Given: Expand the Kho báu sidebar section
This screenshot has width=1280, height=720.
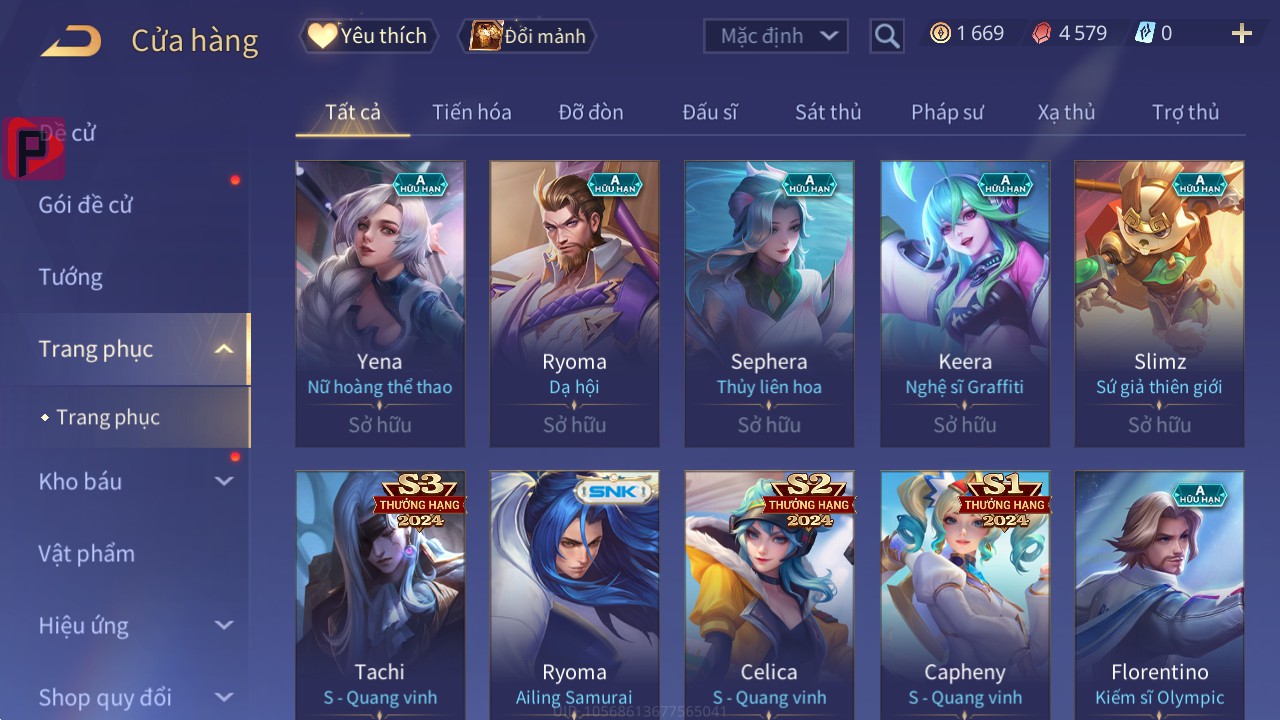Looking at the screenshot, I should click(x=224, y=481).
